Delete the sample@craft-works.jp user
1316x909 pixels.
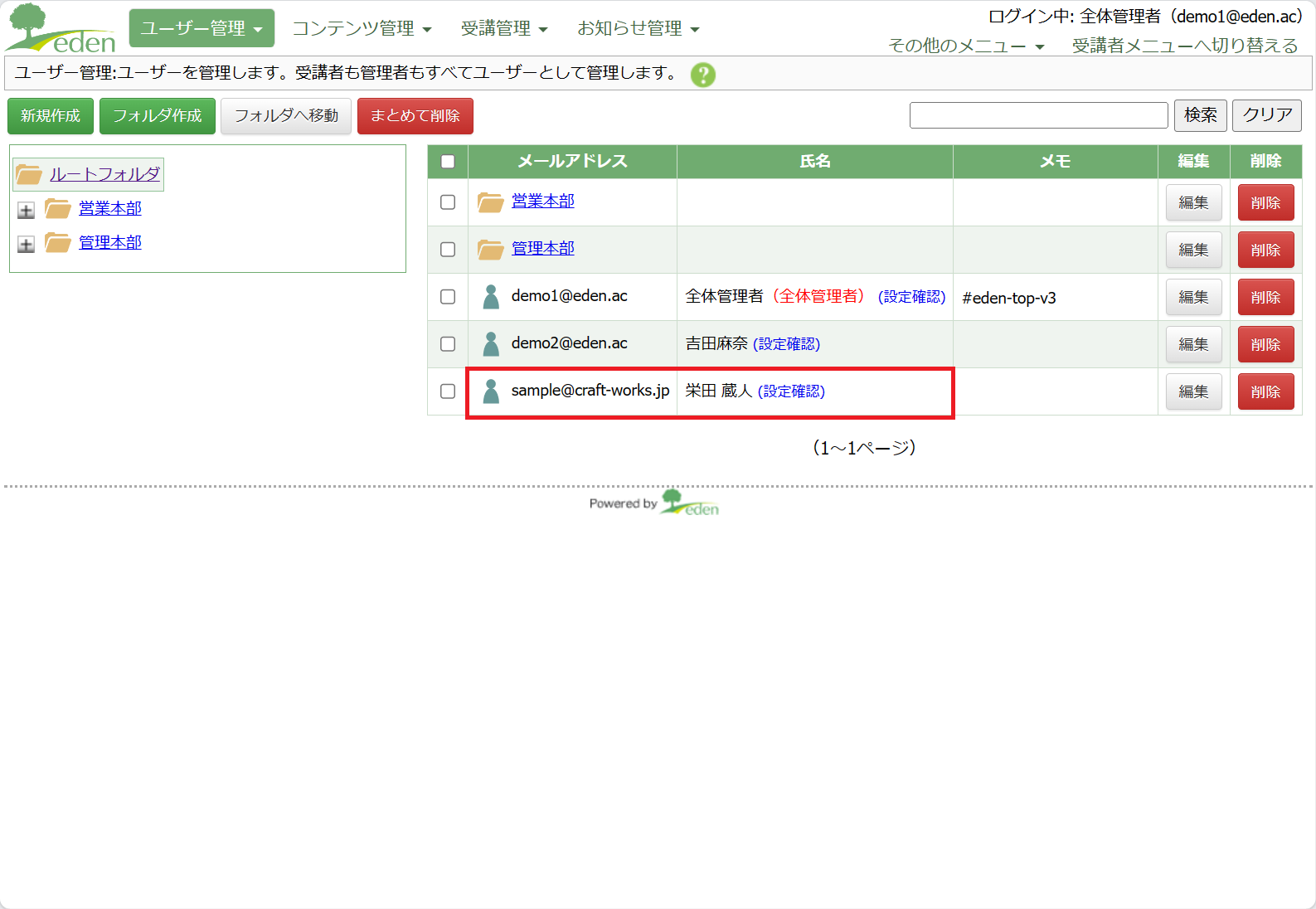coord(1265,391)
